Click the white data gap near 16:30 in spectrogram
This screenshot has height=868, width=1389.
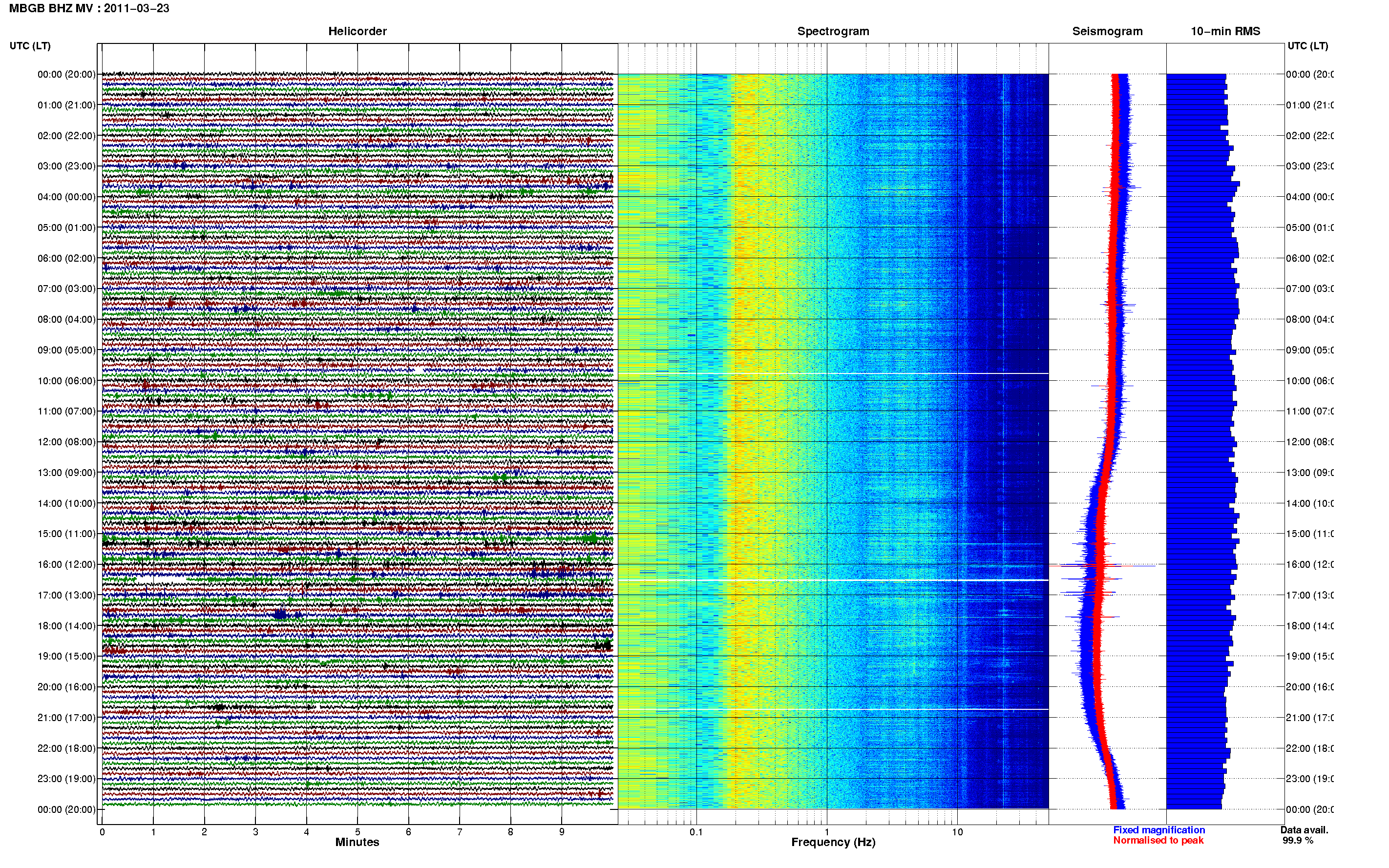(x=833, y=580)
